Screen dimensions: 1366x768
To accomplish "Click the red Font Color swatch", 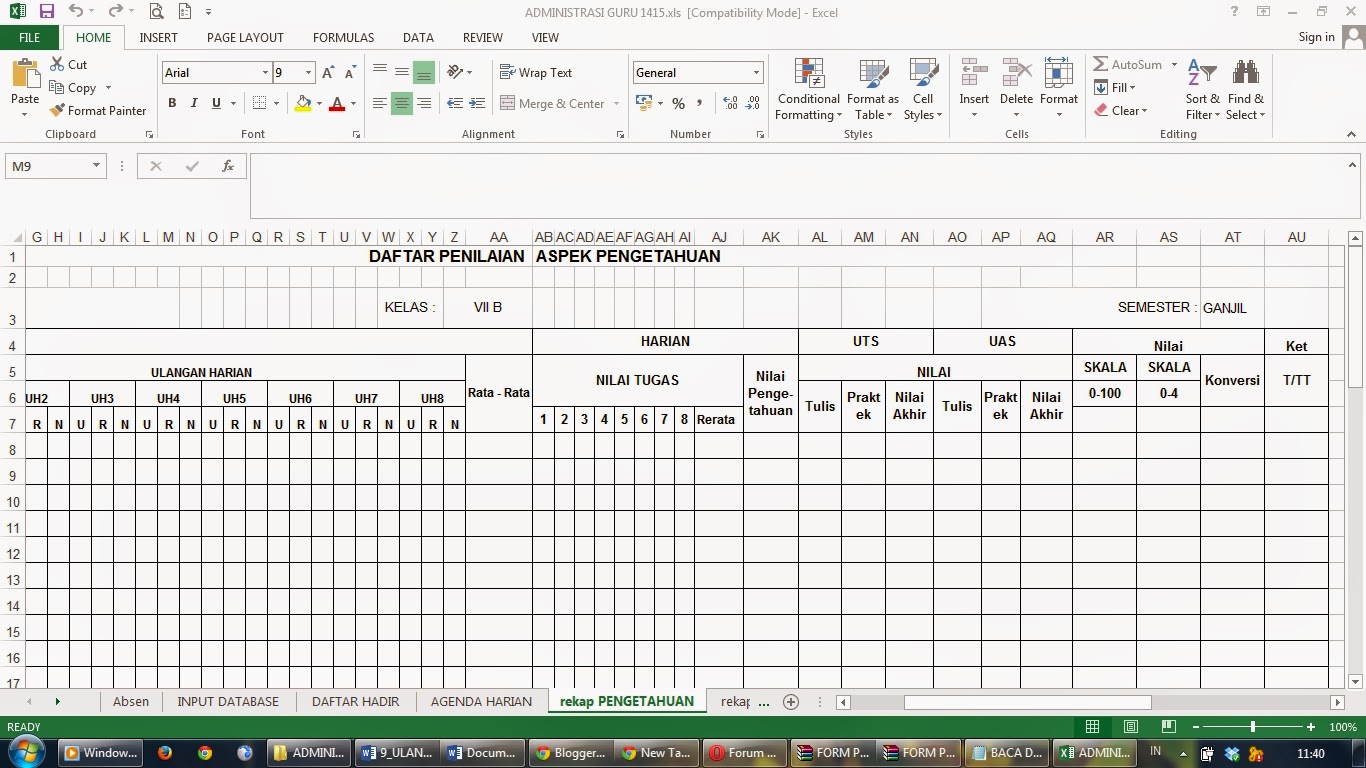I will click(x=337, y=103).
